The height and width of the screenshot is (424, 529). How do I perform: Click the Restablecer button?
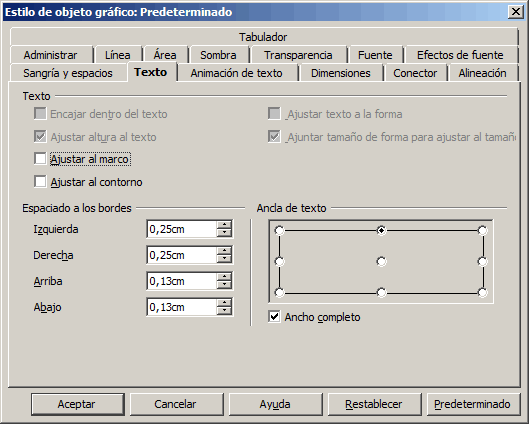(x=374, y=404)
